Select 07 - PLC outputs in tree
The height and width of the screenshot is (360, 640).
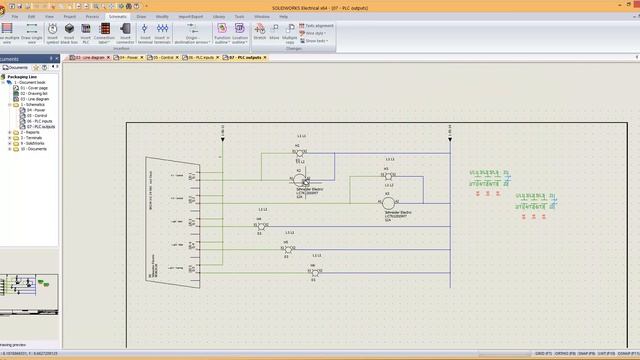41,127
